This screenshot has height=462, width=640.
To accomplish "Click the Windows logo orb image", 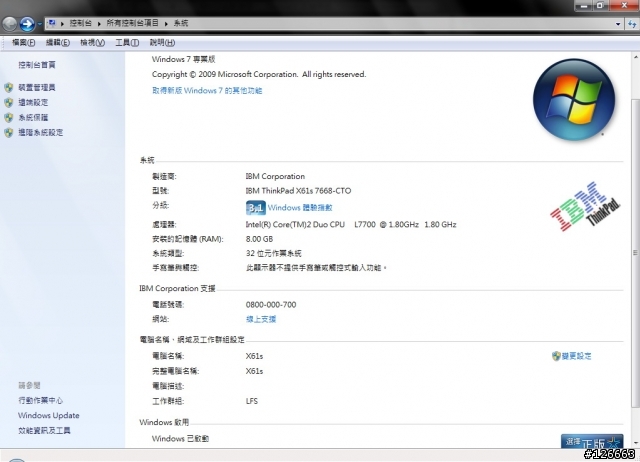I will pos(574,100).
